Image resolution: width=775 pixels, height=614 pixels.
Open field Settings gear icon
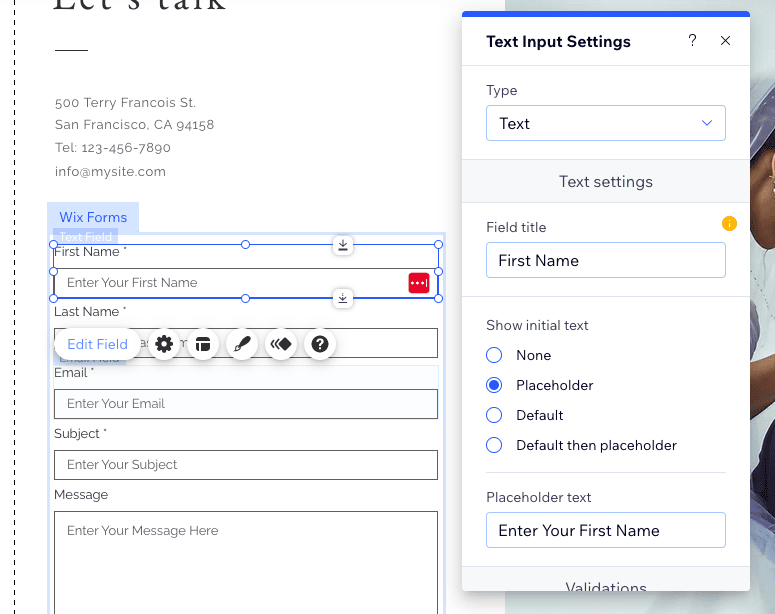pos(164,344)
